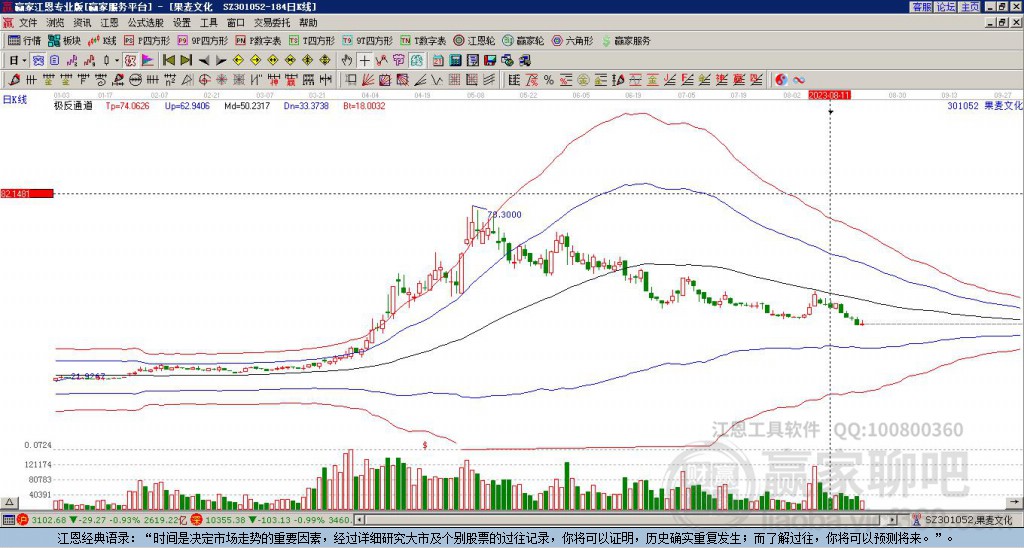
Task: Open the P四方形 square tool
Action: coord(147,40)
